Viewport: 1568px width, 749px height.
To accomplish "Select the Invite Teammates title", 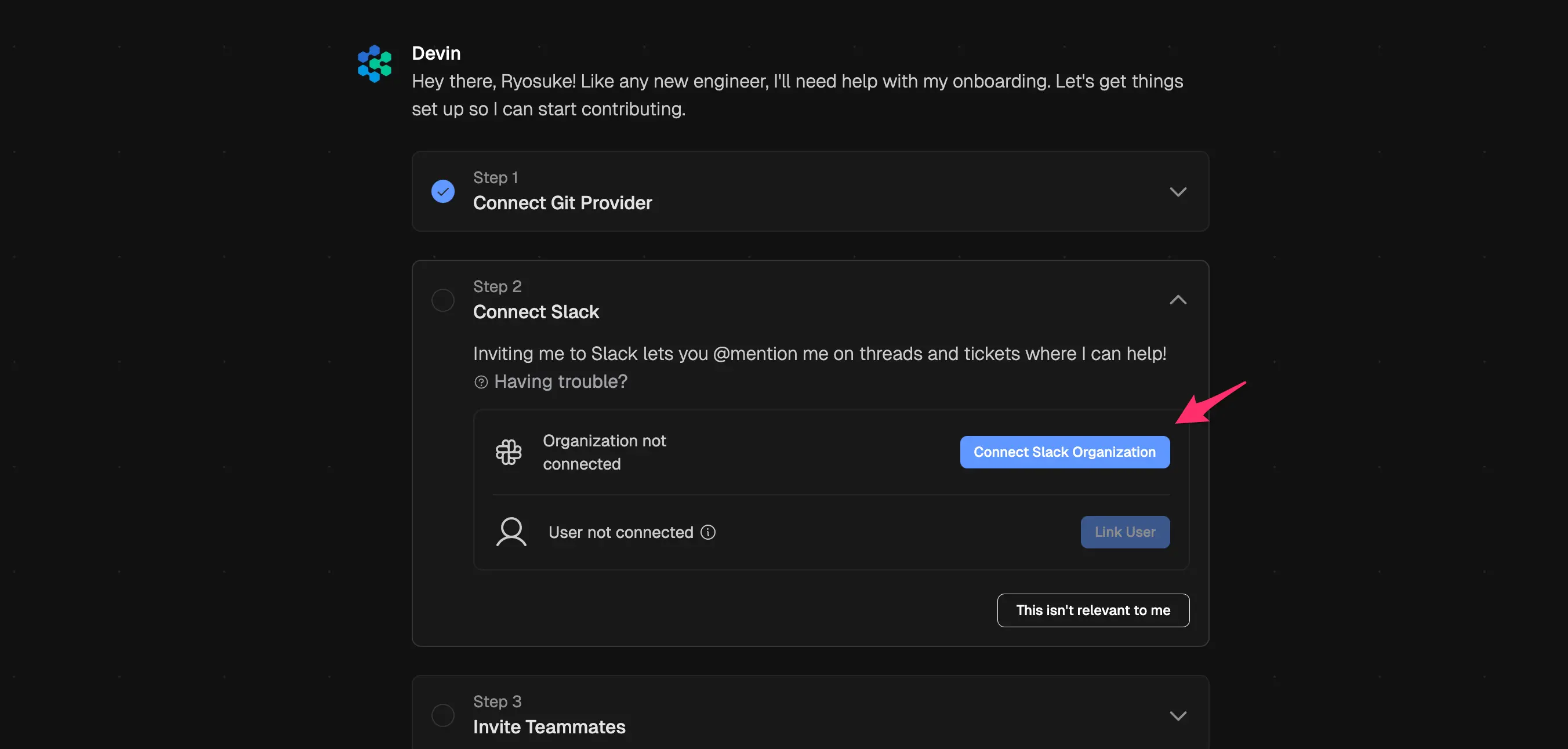I will point(549,726).
